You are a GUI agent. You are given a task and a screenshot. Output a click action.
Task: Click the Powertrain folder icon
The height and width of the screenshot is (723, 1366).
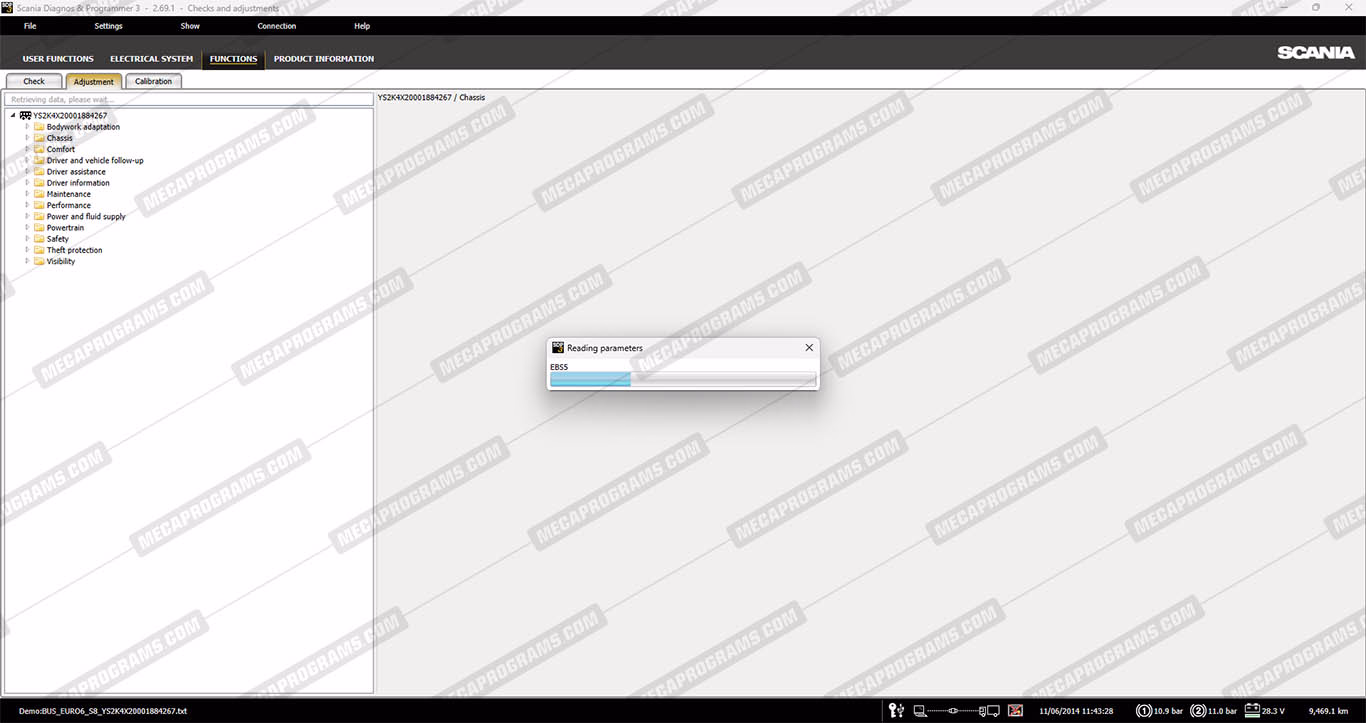click(39, 228)
